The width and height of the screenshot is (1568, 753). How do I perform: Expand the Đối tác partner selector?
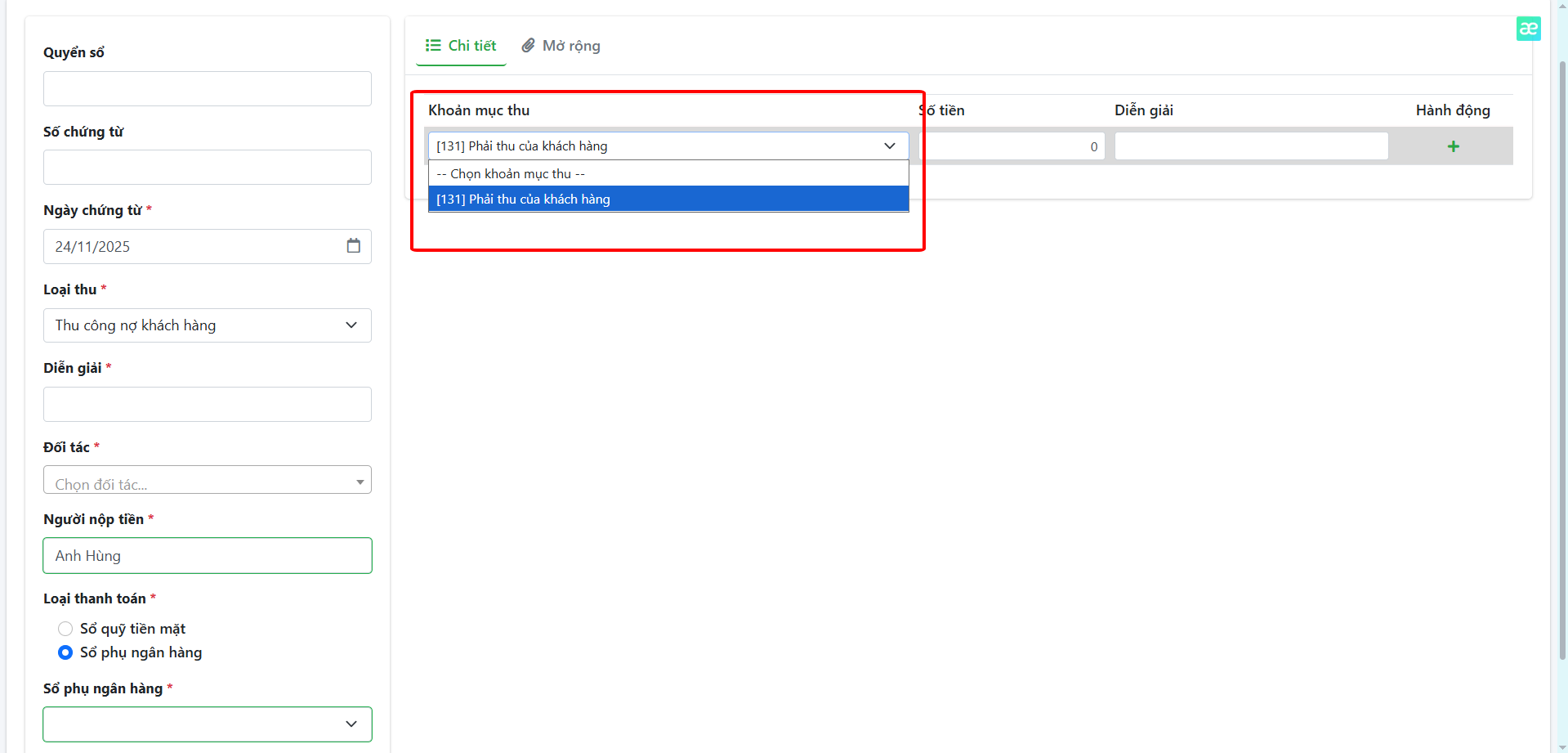[x=207, y=481]
